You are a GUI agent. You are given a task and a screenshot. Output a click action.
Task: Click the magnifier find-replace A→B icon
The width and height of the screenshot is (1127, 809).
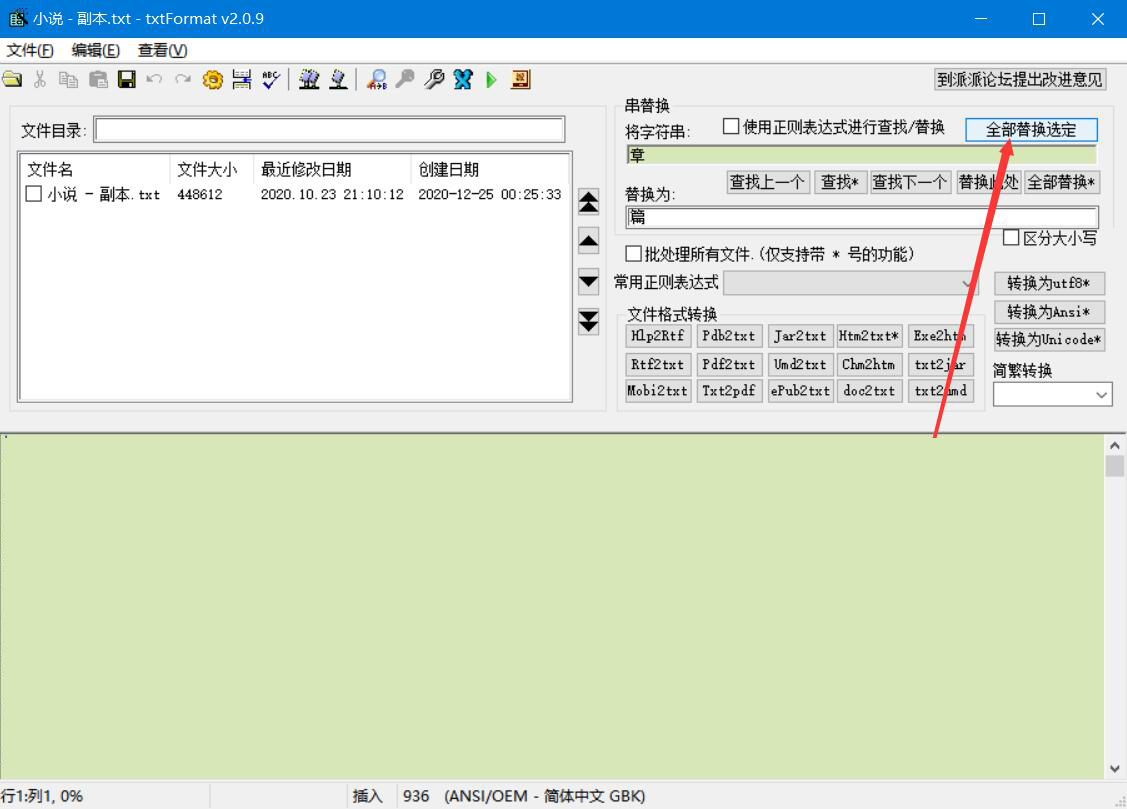[x=377, y=79]
